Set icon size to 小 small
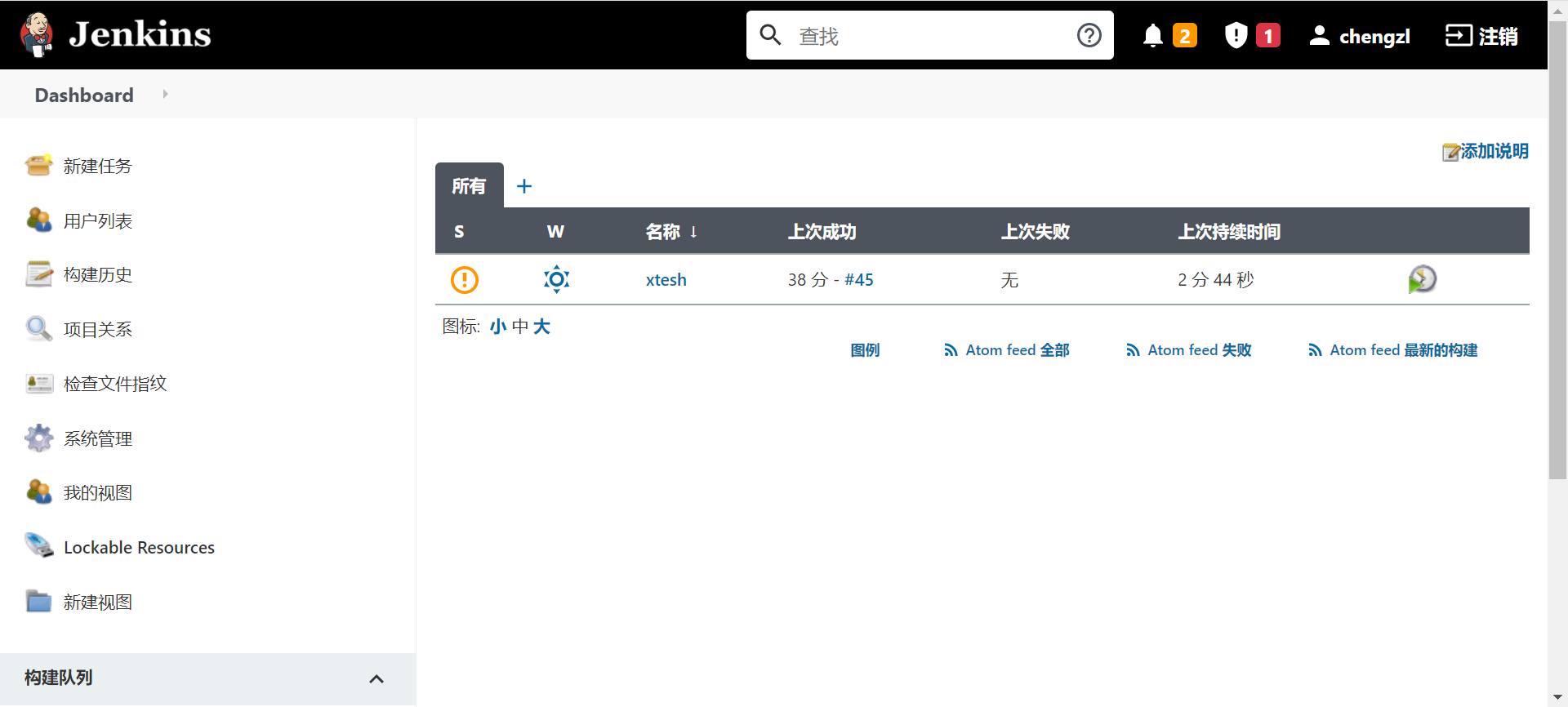This screenshot has height=707, width=1568. (x=498, y=327)
